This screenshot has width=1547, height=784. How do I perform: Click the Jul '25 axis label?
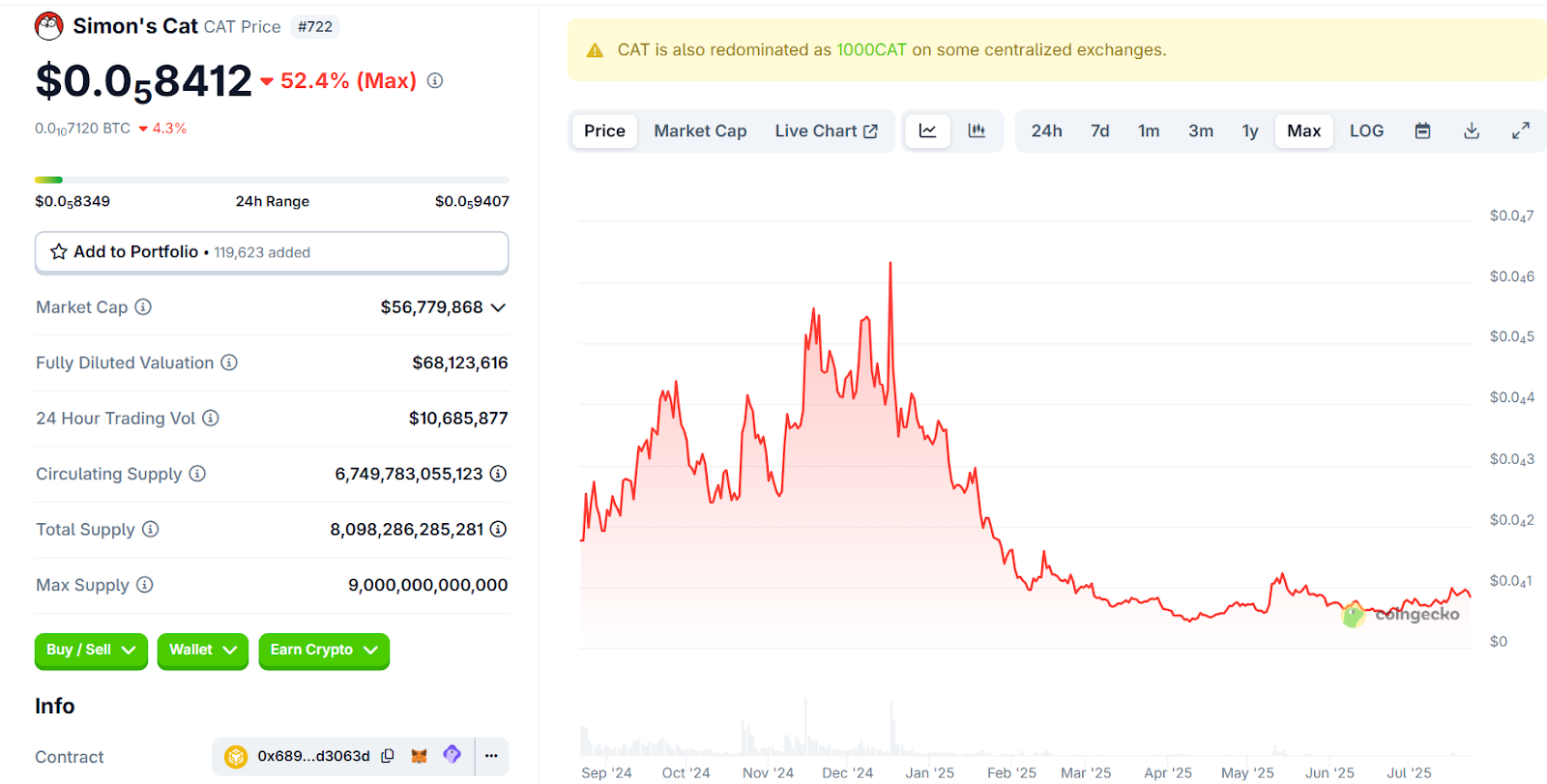[1409, 772]
